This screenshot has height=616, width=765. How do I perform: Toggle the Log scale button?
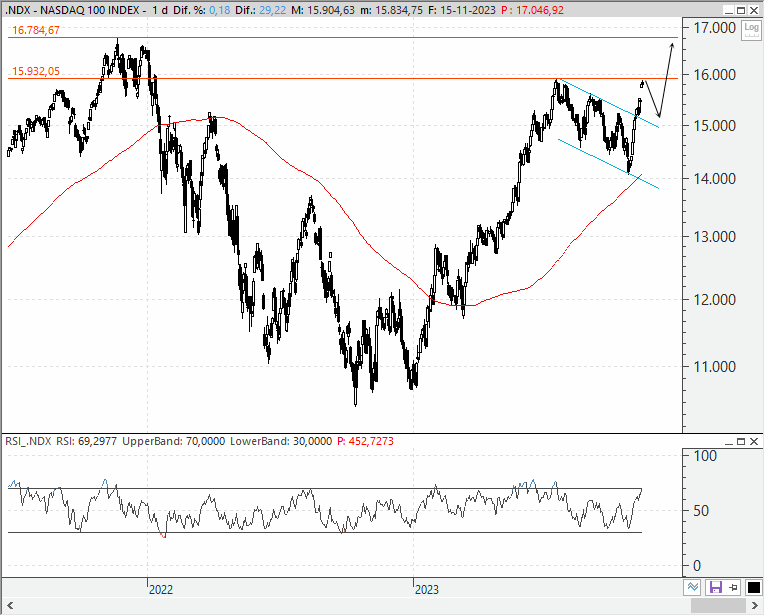(x=751, y=30)
